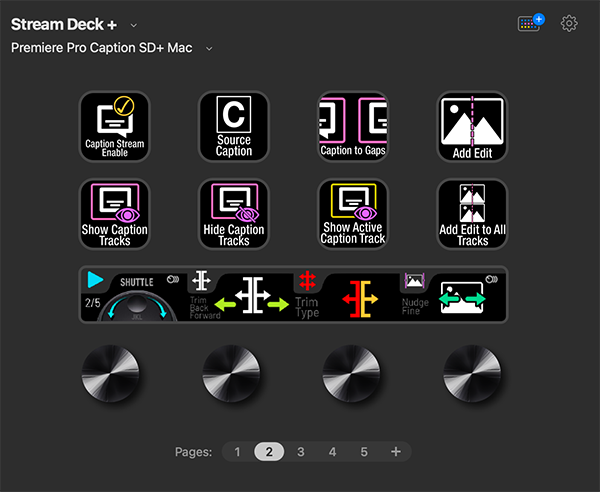Select the Source Caption key
This screenshot has width=600, height=492.
(x=234, y=127)
